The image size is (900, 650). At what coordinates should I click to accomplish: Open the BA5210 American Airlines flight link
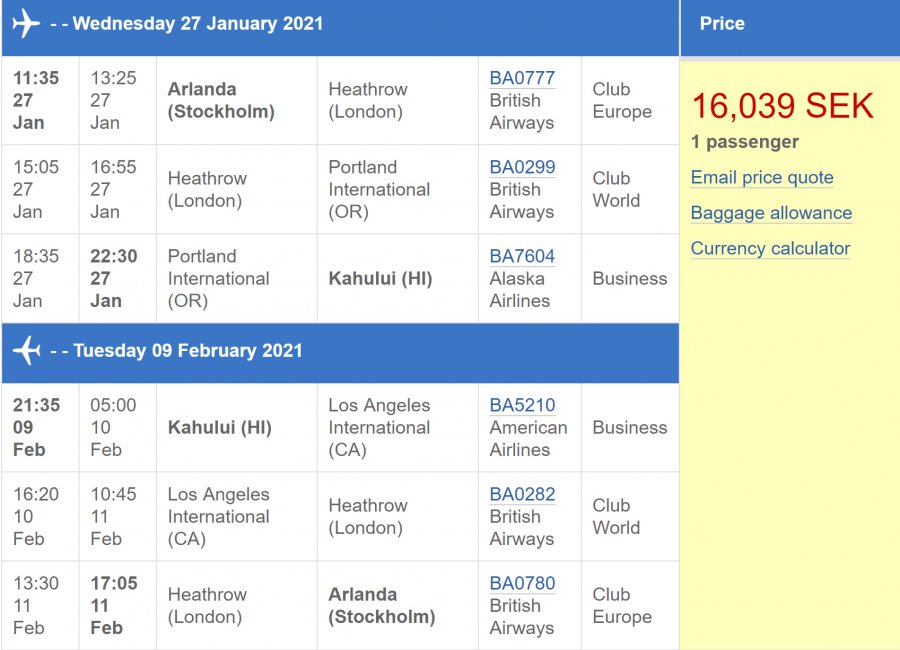[x=522, y=405]
